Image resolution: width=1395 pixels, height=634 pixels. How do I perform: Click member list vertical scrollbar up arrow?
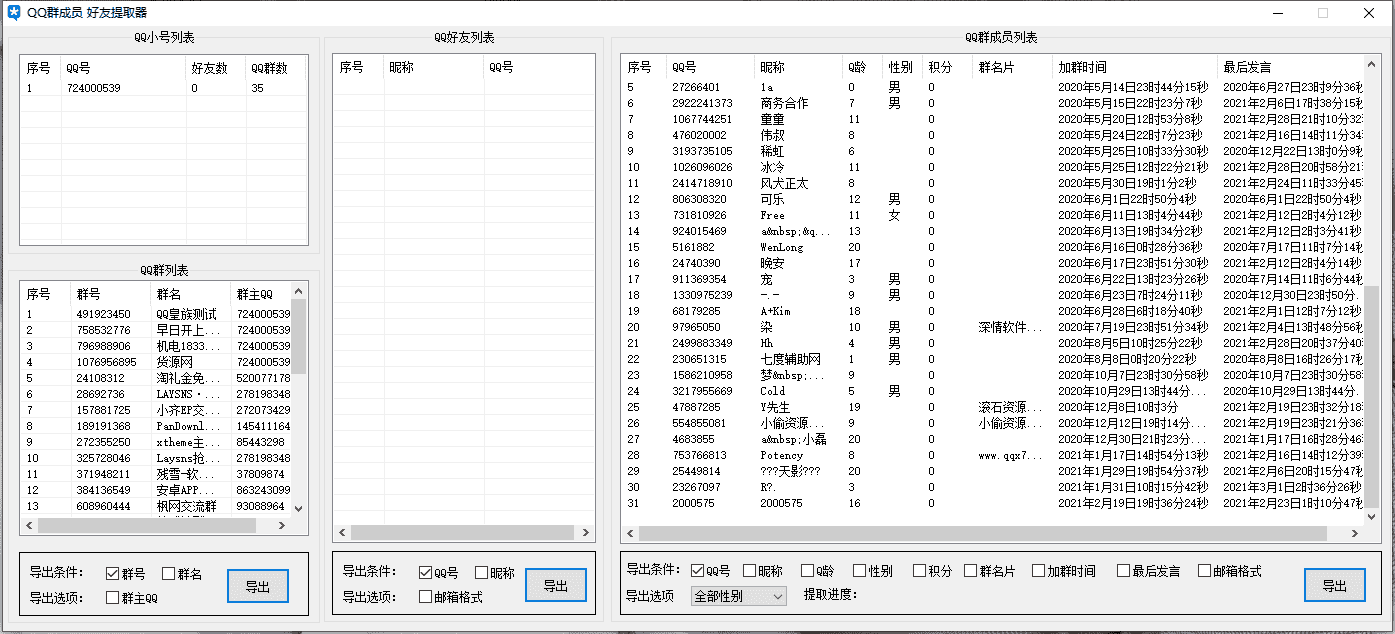(1373, 65)
